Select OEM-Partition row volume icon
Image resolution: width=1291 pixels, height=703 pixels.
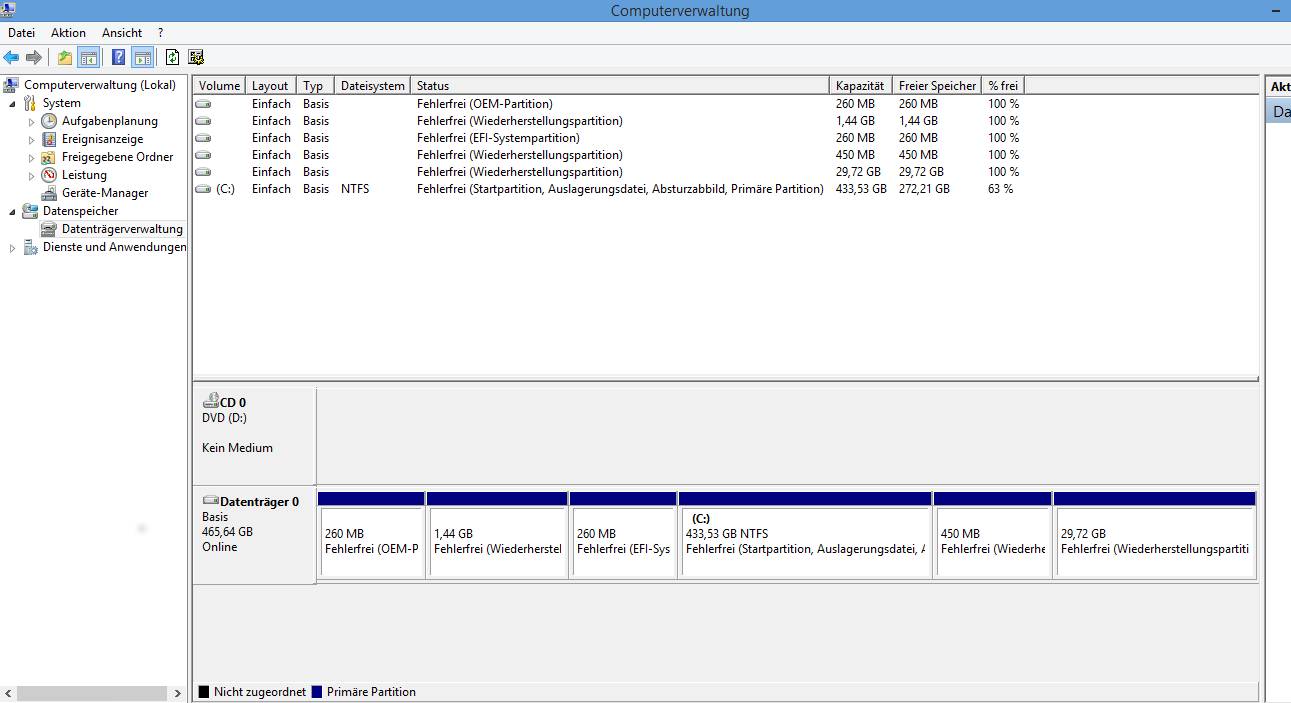(204, 104)
